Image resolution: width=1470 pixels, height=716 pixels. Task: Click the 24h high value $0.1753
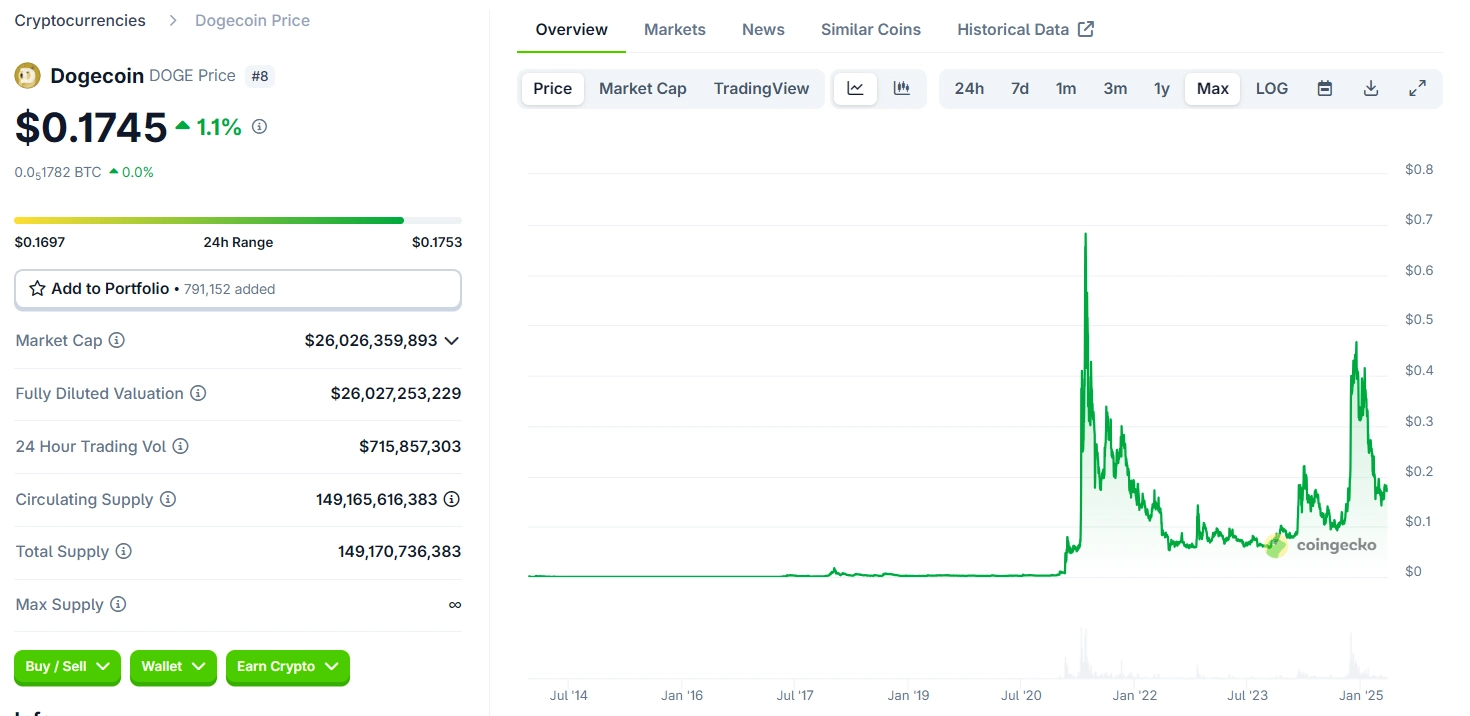tap(437, 242)
